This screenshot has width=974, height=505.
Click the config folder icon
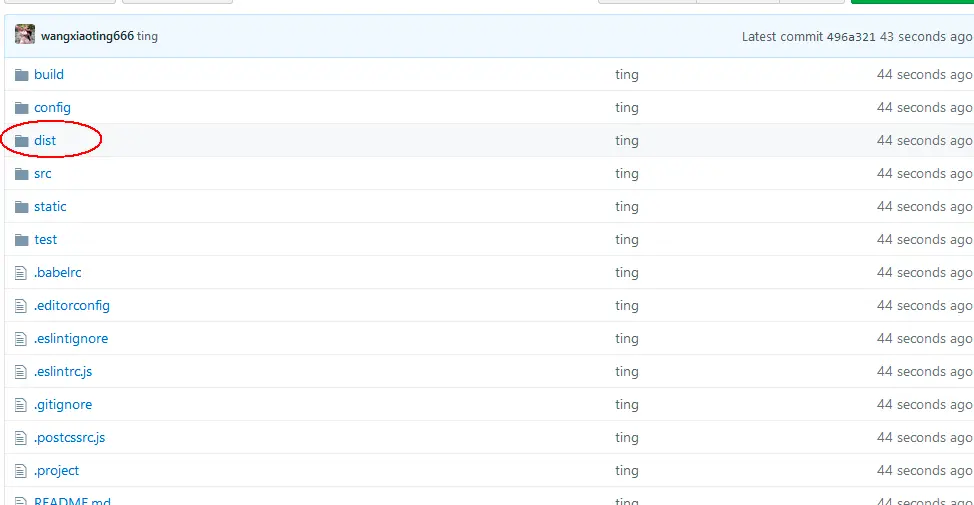pyautogui.click(x=22, y=108)
